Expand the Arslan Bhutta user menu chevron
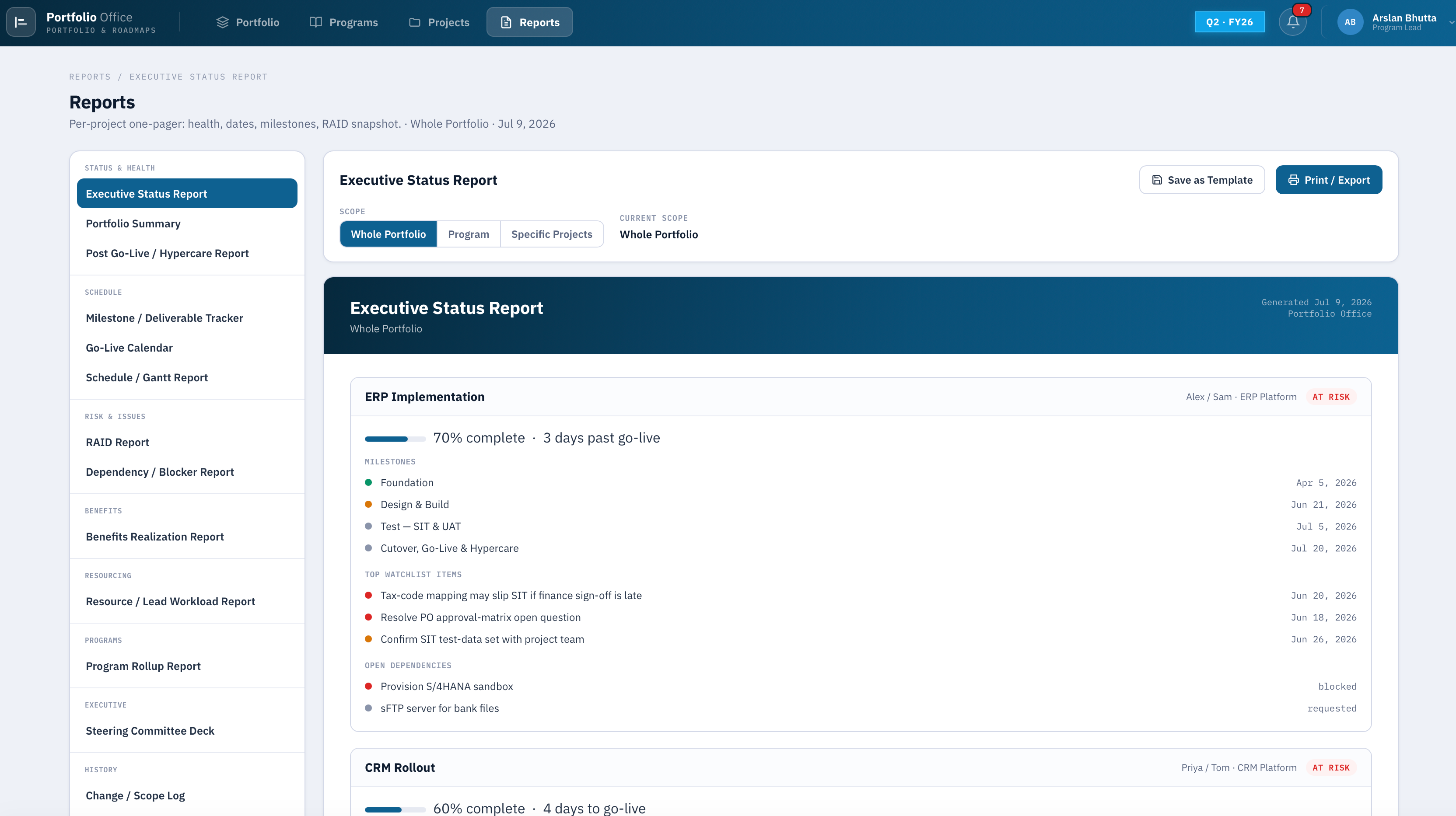This screenshot has height=816, width=1456. tap(1451, 22)
